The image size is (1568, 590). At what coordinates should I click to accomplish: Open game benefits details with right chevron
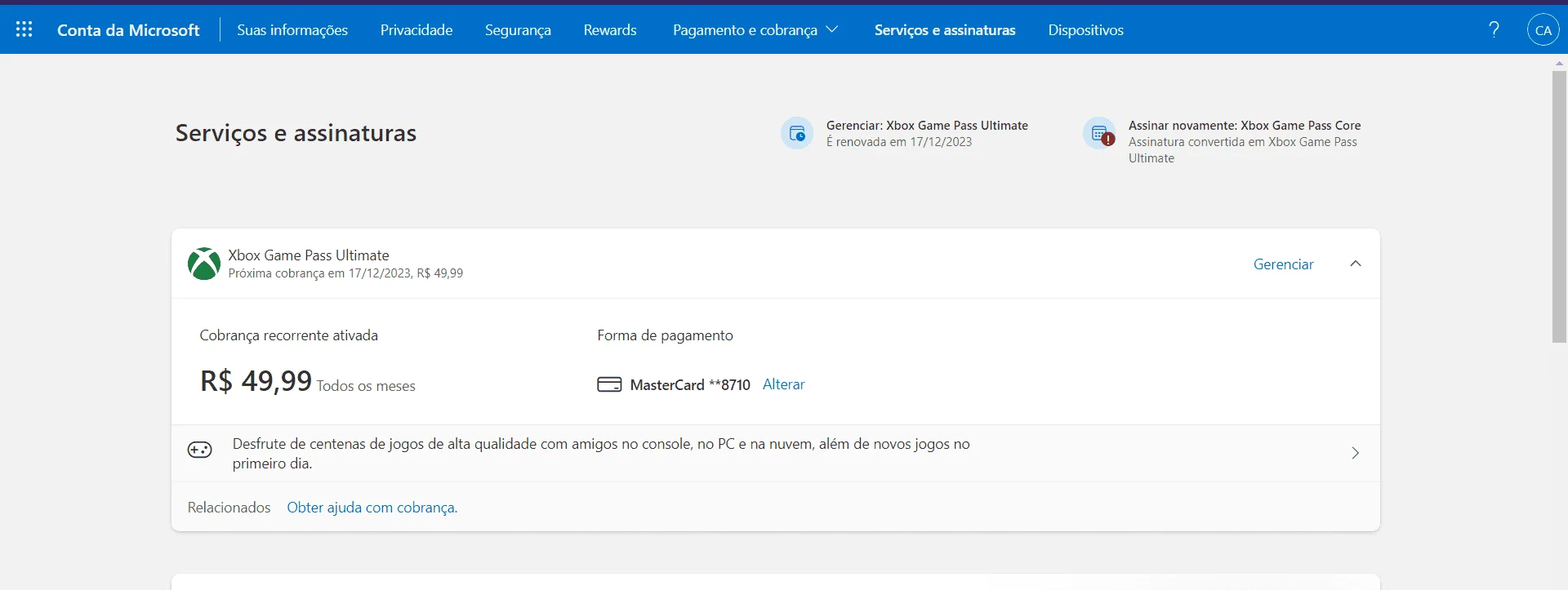[x=1356, y=453]
